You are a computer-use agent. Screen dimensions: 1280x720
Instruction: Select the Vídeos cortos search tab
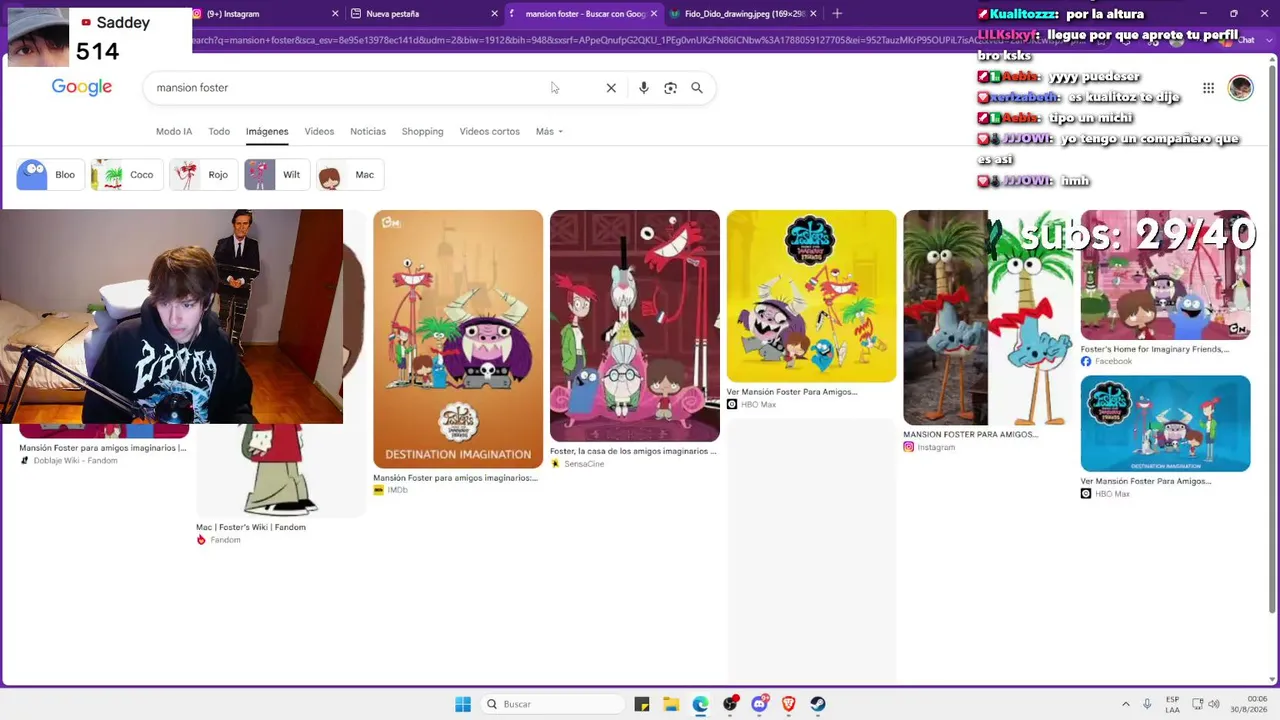click(x=489, y=132)
